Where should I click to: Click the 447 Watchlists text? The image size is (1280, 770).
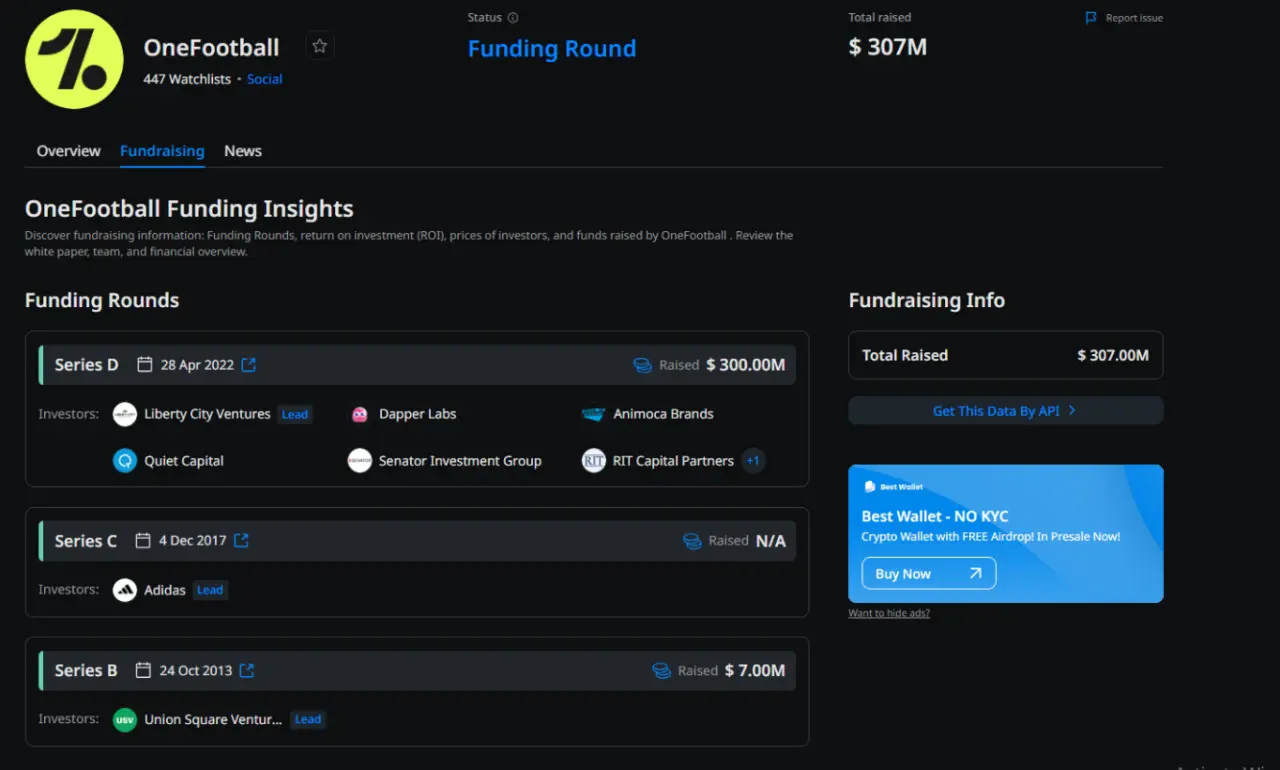tap(187, 79)
